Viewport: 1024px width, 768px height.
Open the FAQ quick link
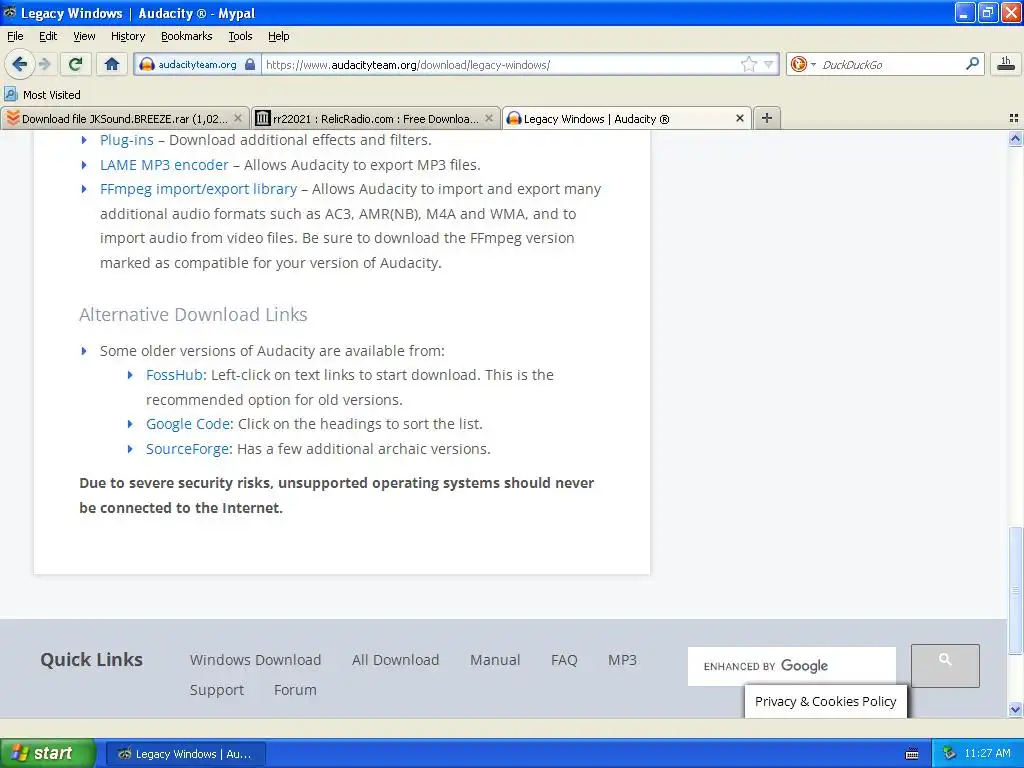[564, 660]
